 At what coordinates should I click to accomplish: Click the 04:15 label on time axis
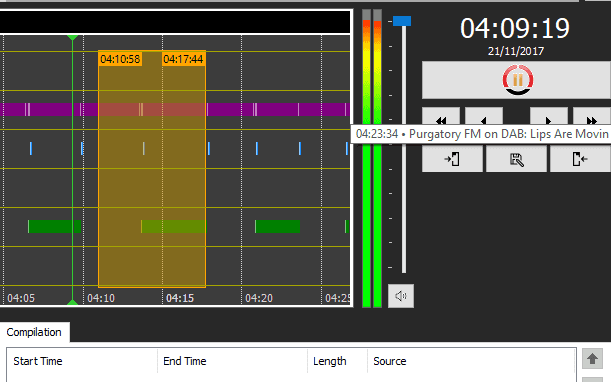coord(180,298)
